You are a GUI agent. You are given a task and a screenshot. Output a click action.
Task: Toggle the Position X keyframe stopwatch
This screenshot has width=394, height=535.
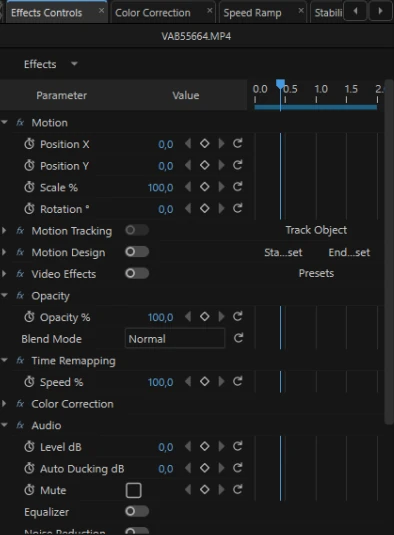[x=29, y=144]
